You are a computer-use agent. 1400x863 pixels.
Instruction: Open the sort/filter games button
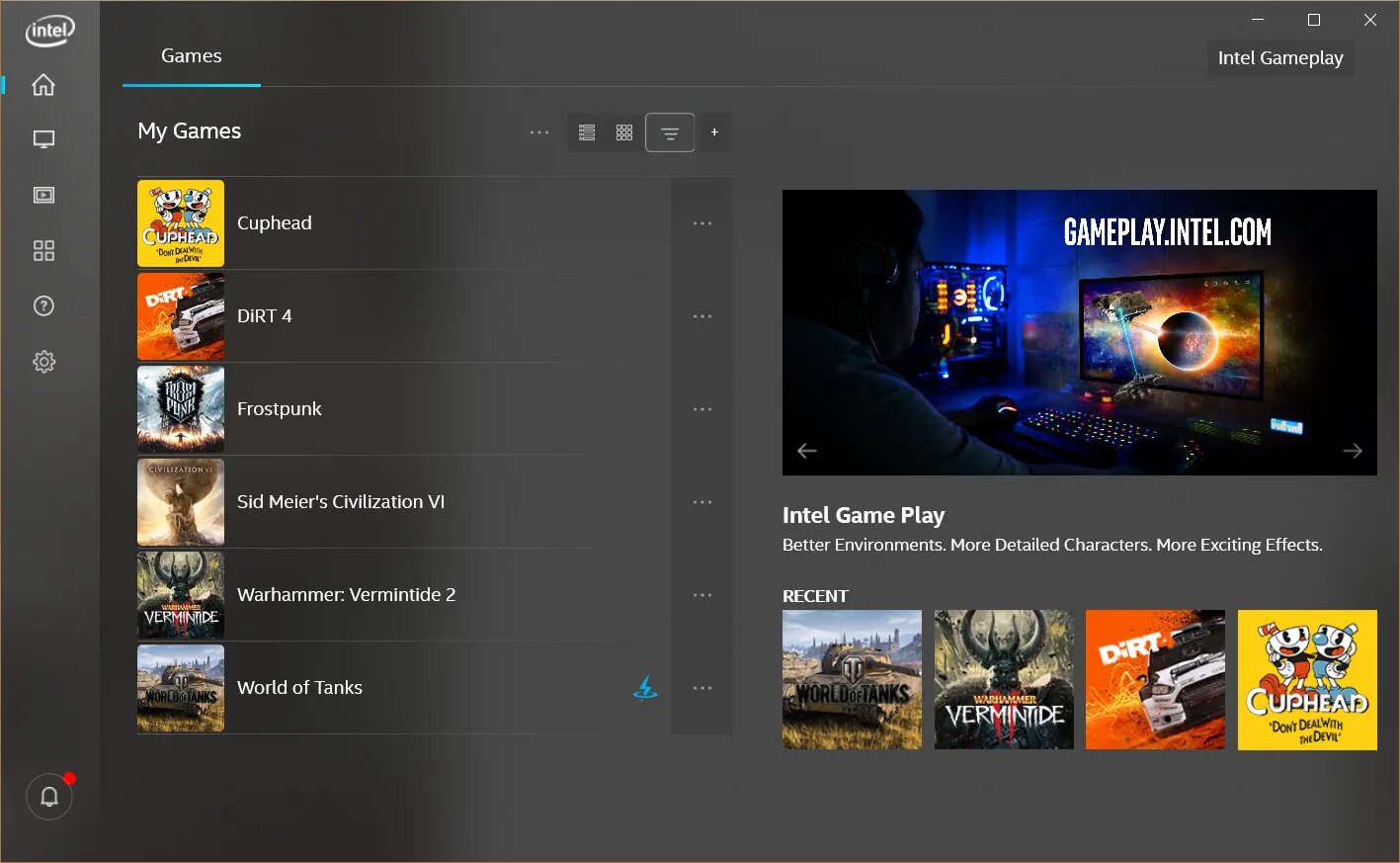670,132
